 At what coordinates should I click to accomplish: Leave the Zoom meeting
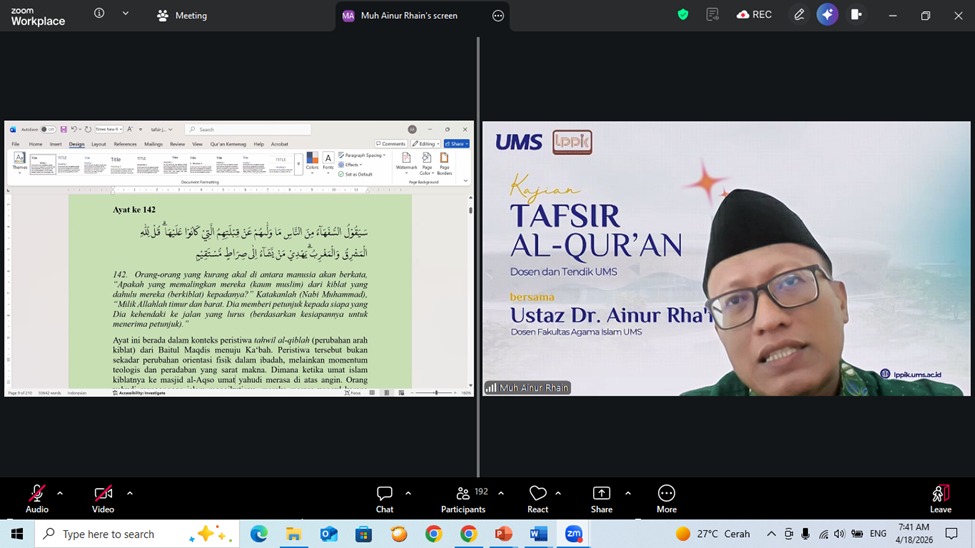[x=940, y=499]
